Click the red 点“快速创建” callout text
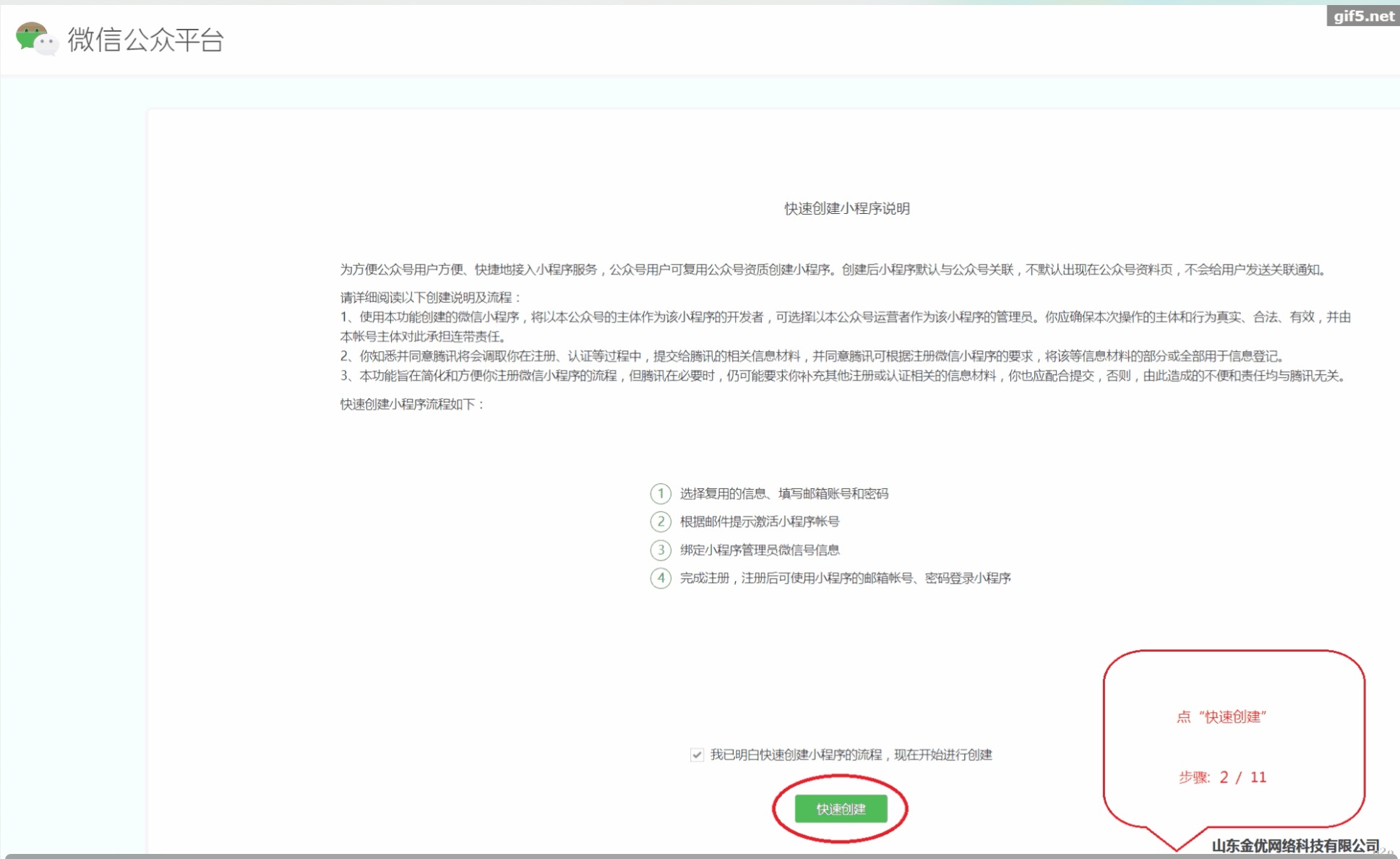 1221,717
